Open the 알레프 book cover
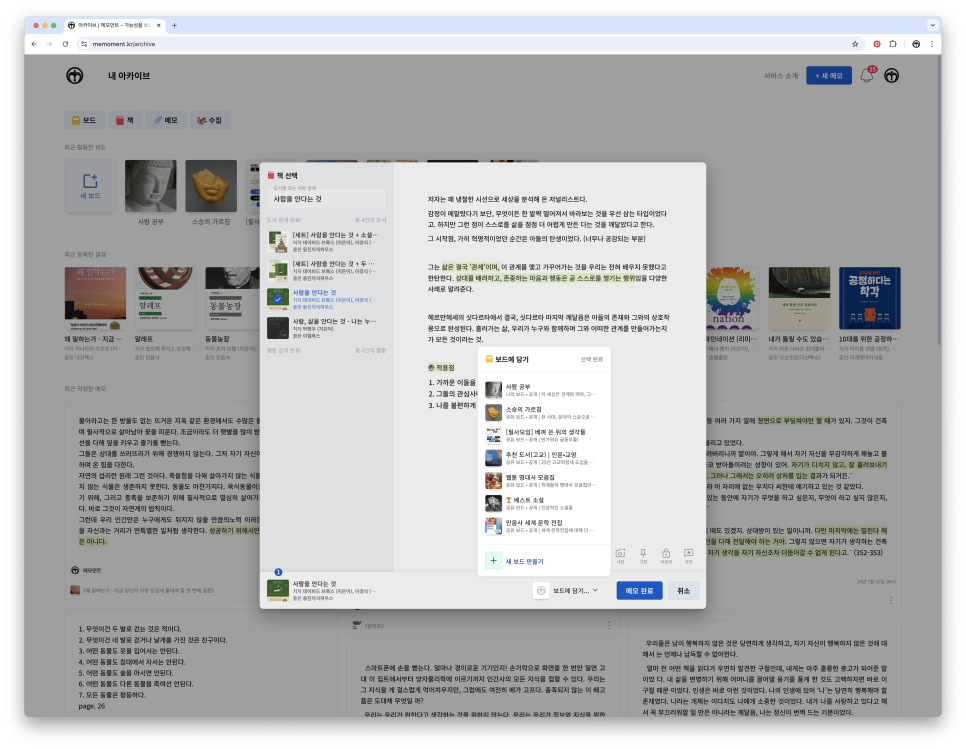The width and height of the screenshot is (966, 749). pos(165,298)
